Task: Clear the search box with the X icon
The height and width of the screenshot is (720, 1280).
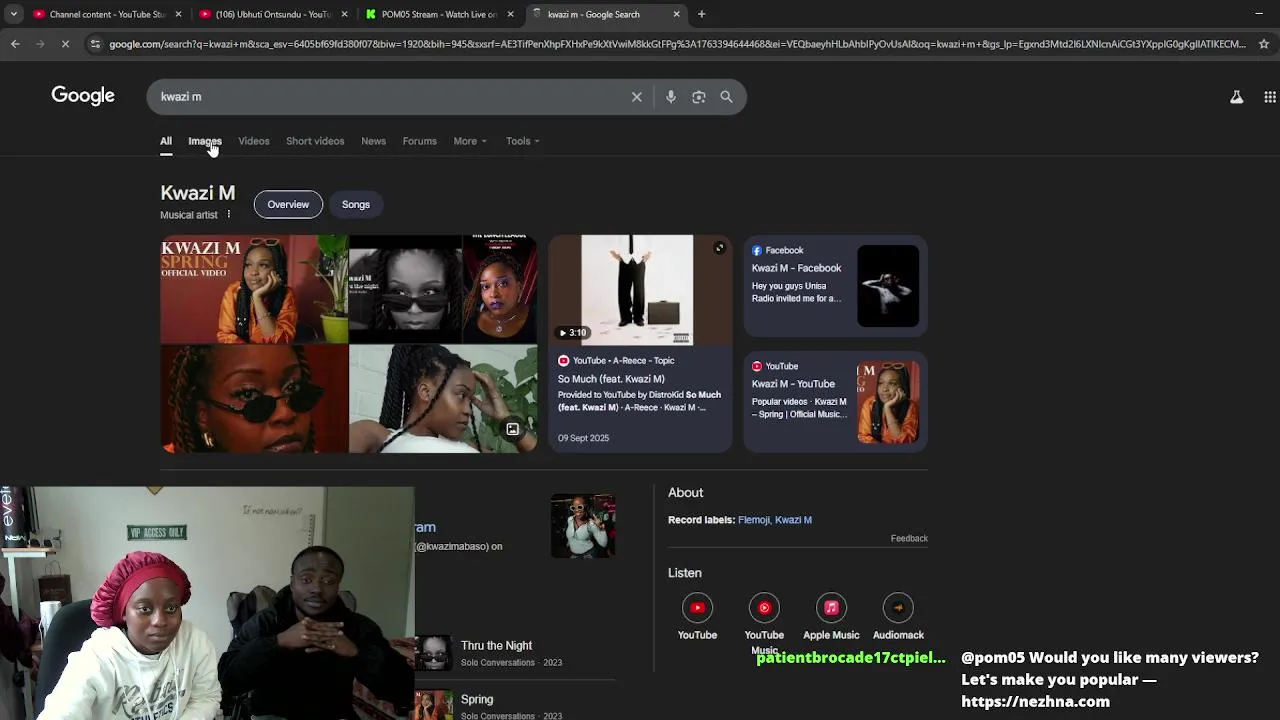Action: coord(636,97)
